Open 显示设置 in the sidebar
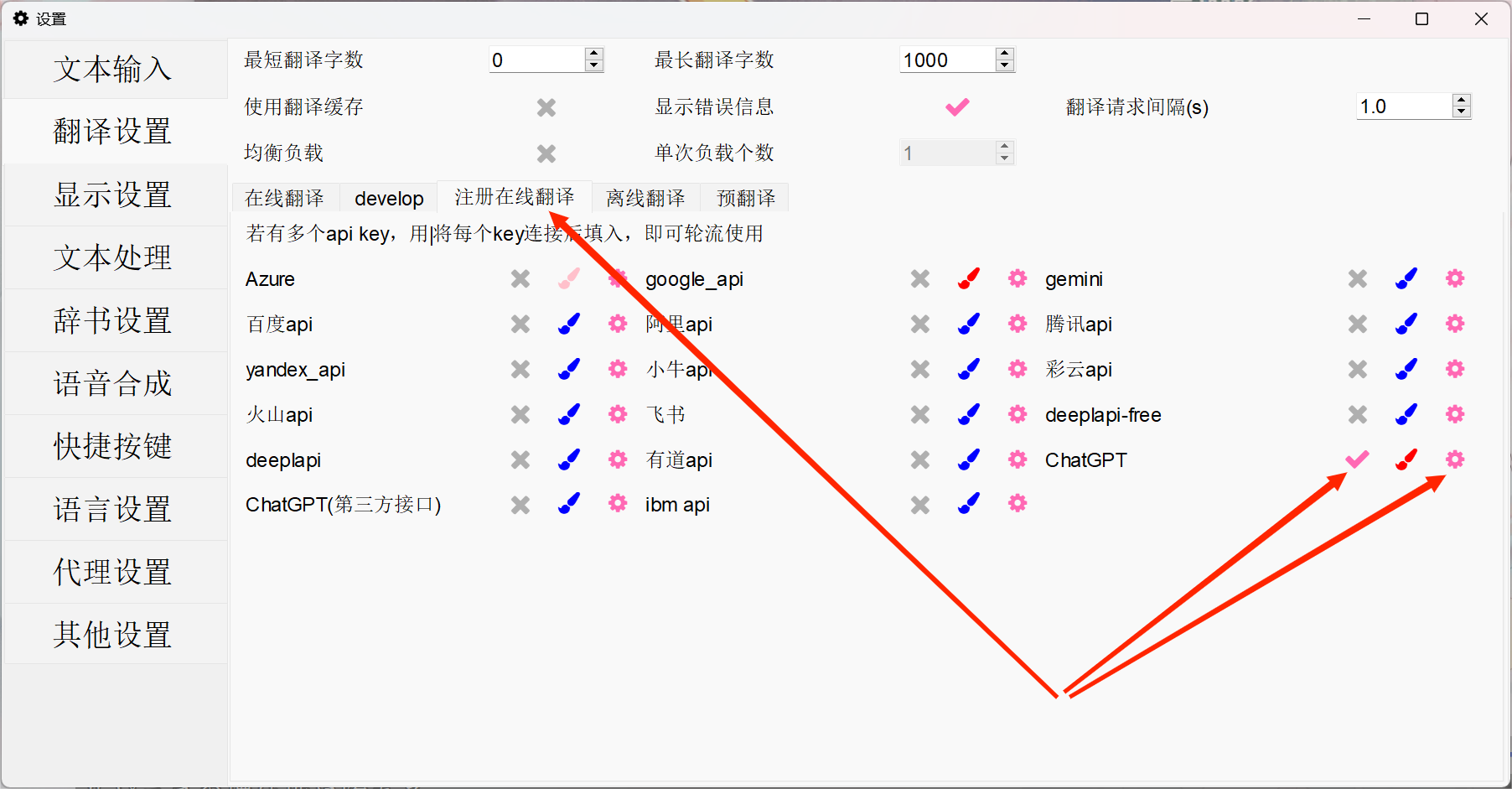Image resolution: width=1512 pixels, height=789 pixels. (x=113, y=195)
